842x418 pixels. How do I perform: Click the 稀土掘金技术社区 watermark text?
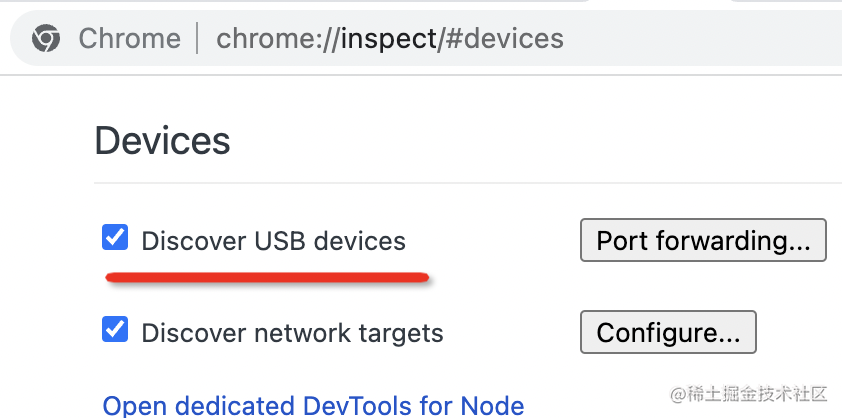point(760,393)
